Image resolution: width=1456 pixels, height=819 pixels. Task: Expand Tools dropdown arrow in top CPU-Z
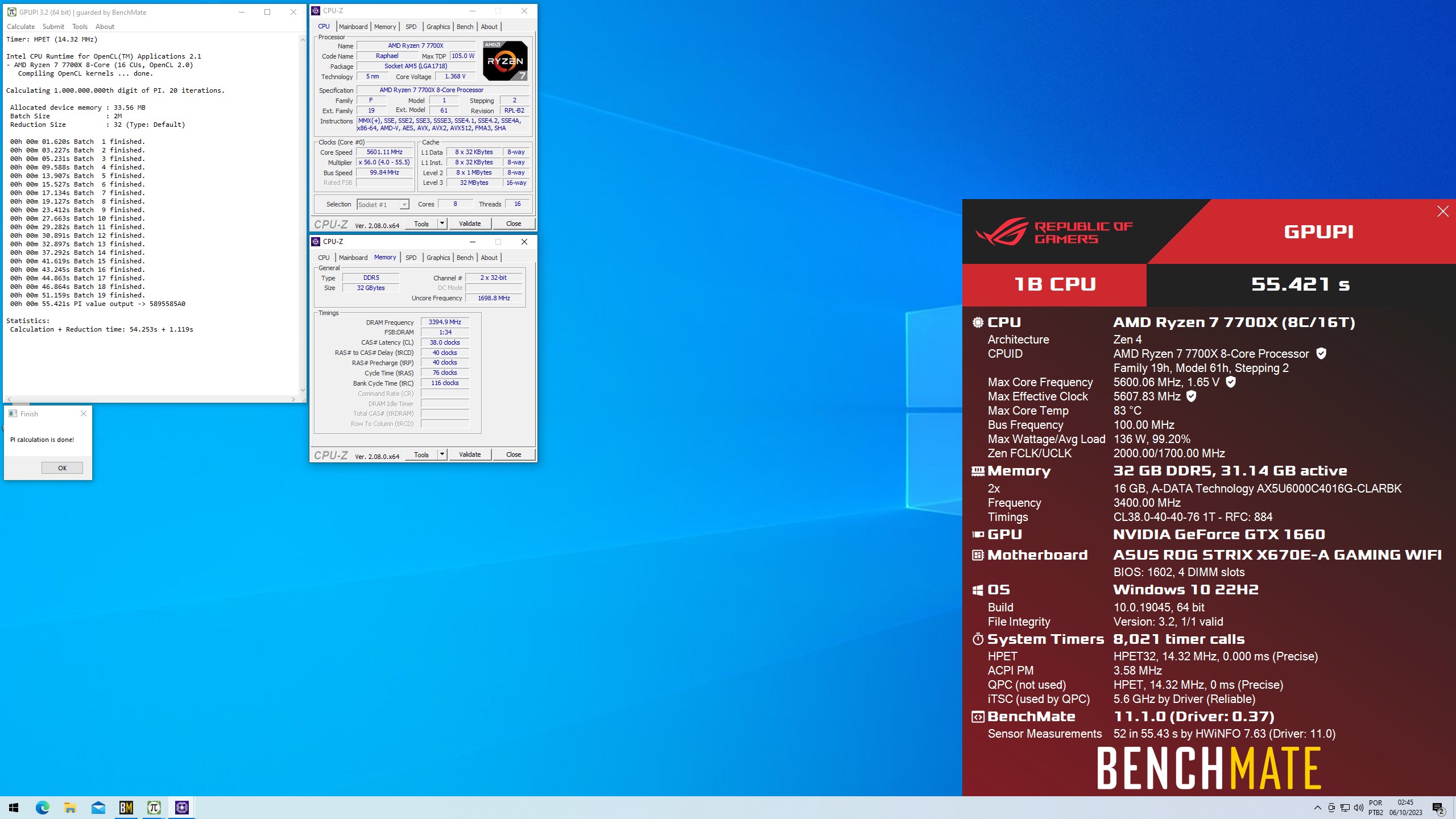442,224
